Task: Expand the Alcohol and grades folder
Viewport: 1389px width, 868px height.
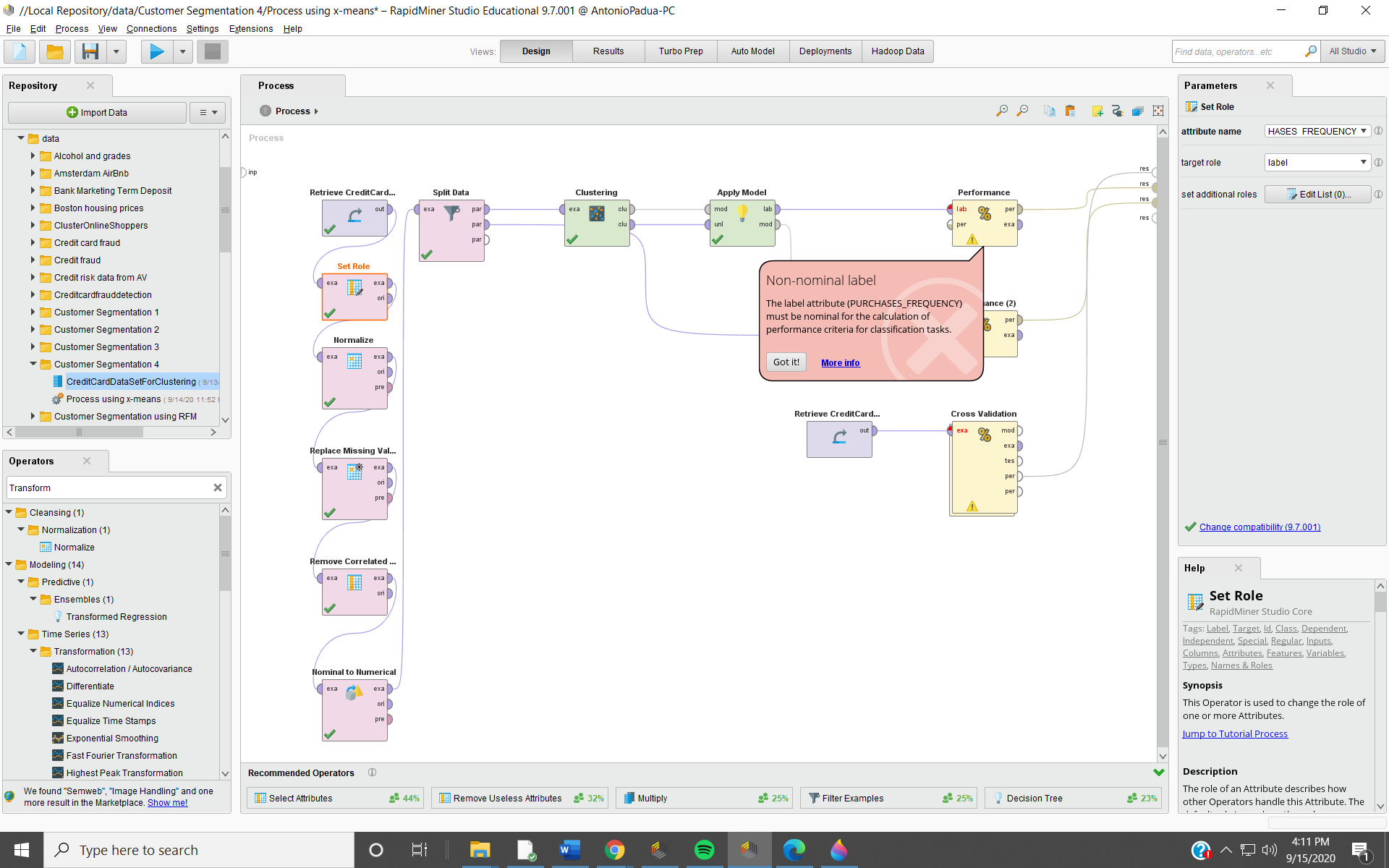Action: (33, 156)
